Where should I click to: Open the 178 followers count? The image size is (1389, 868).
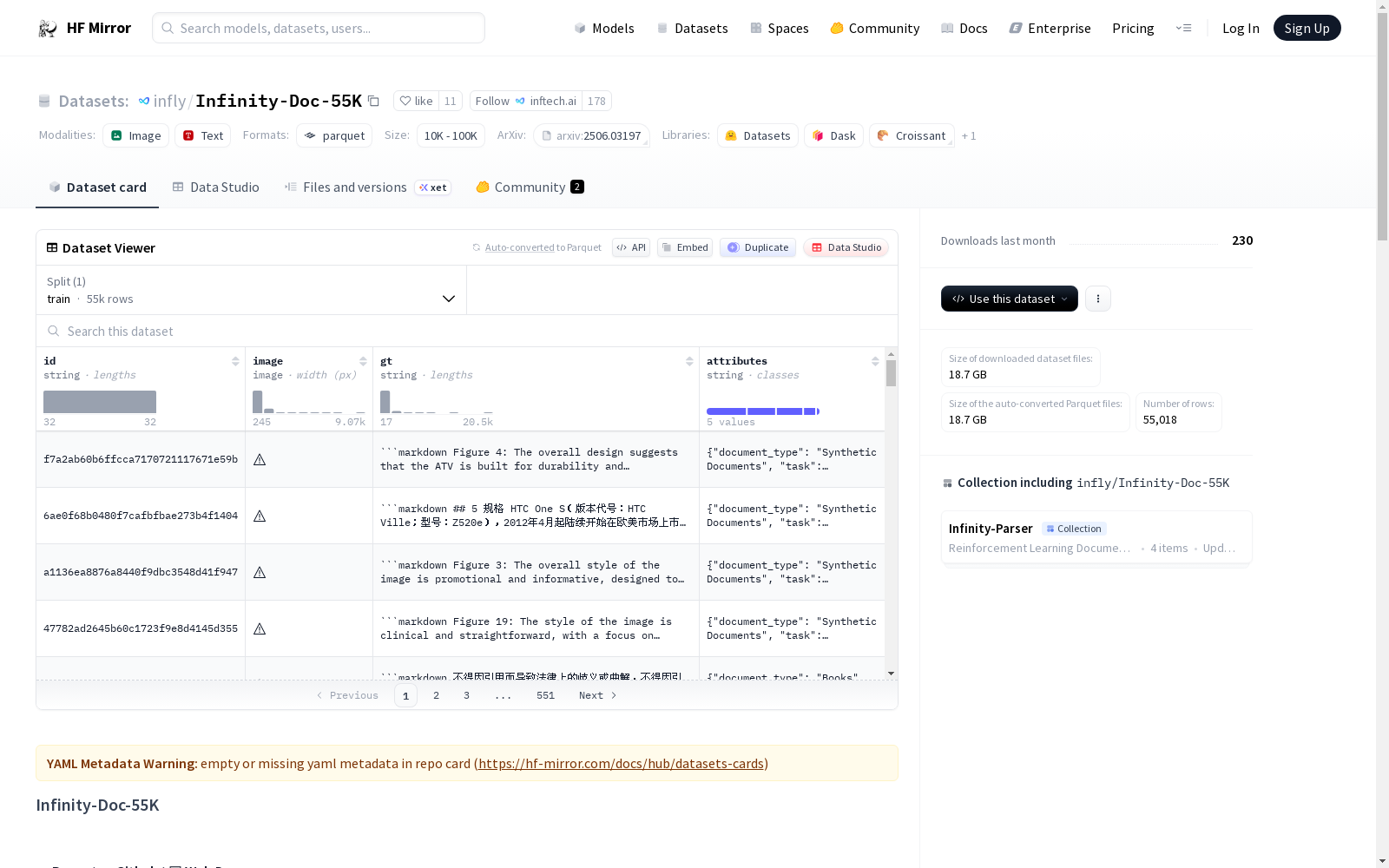[x=596, y=101]
